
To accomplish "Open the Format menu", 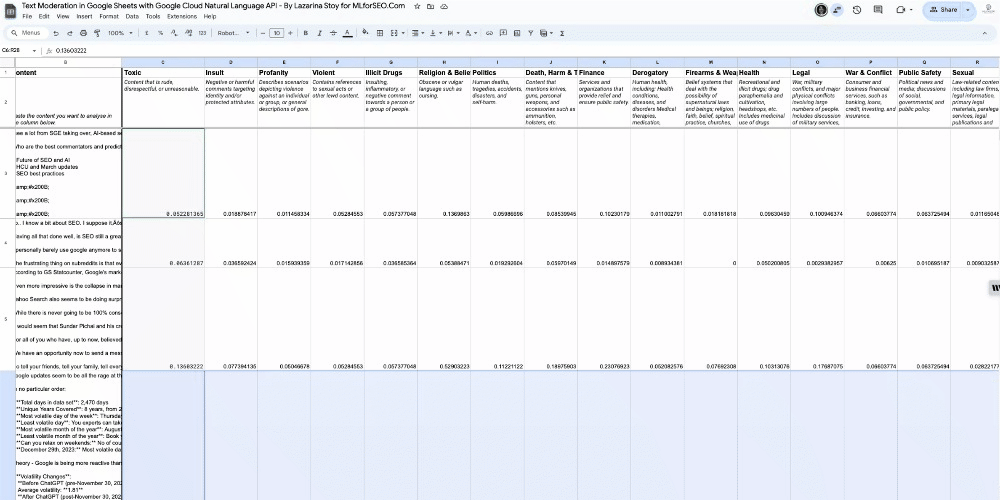I will [x=109, y=16].
